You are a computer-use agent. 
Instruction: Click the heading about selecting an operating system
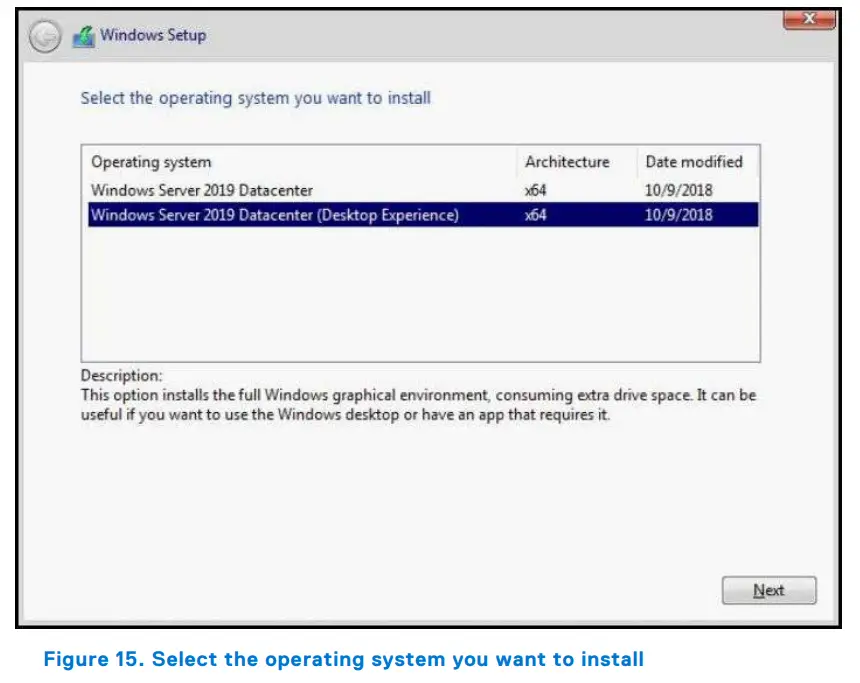point(255,98)
